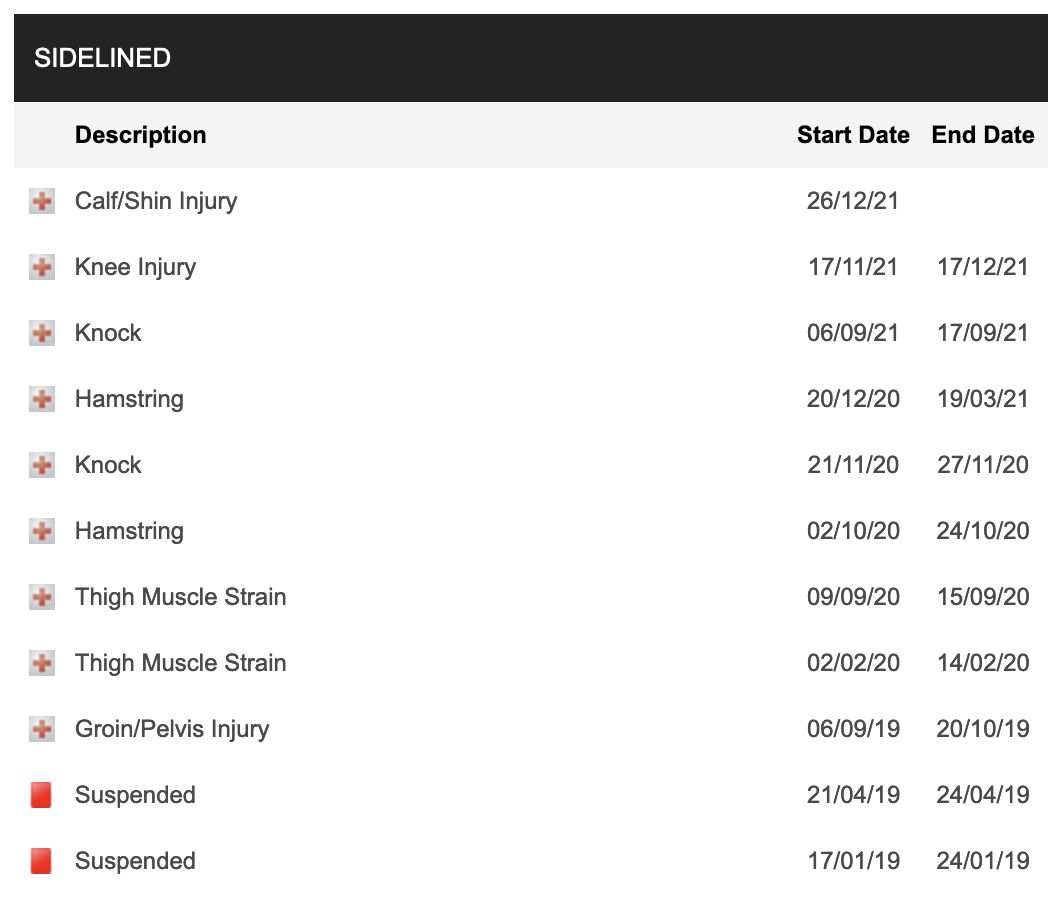Viewport: 1058px width, 904px height.
Task: Click the Description column header
Action: coord(140,135)
